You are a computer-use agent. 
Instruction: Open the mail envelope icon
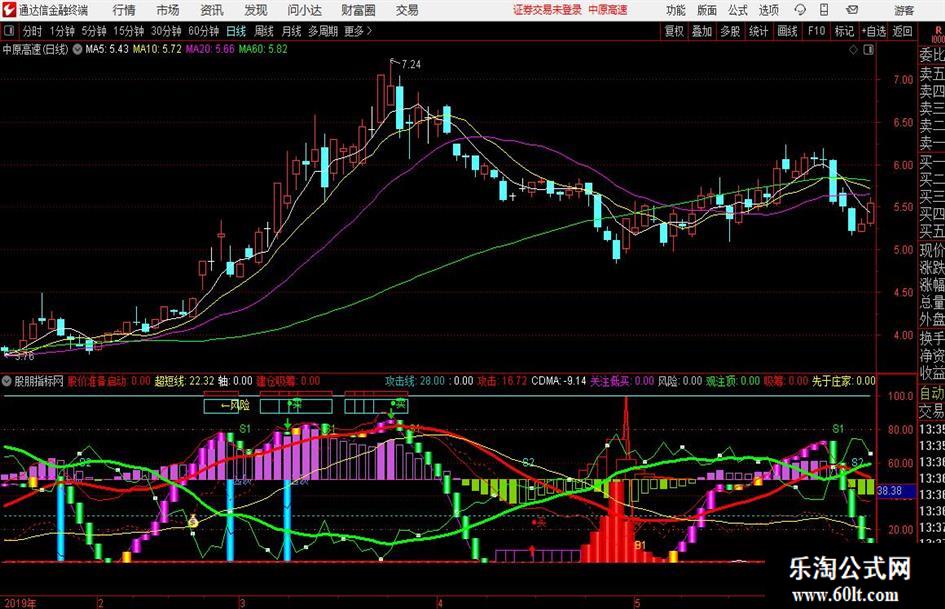[852, 10]
